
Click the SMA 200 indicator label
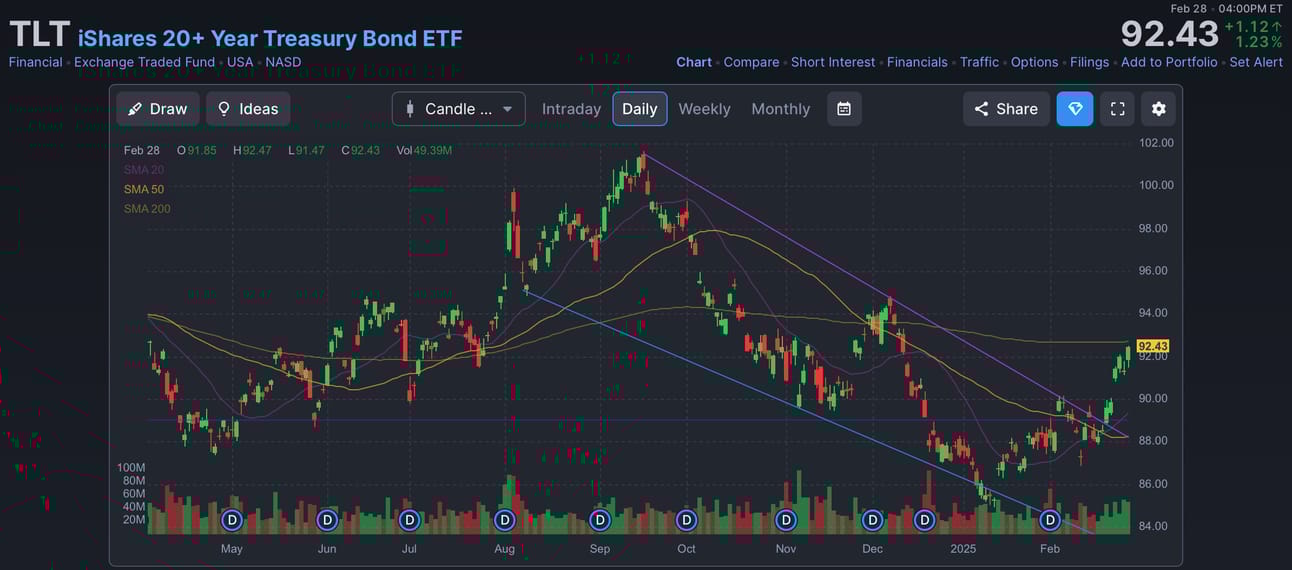147,209
